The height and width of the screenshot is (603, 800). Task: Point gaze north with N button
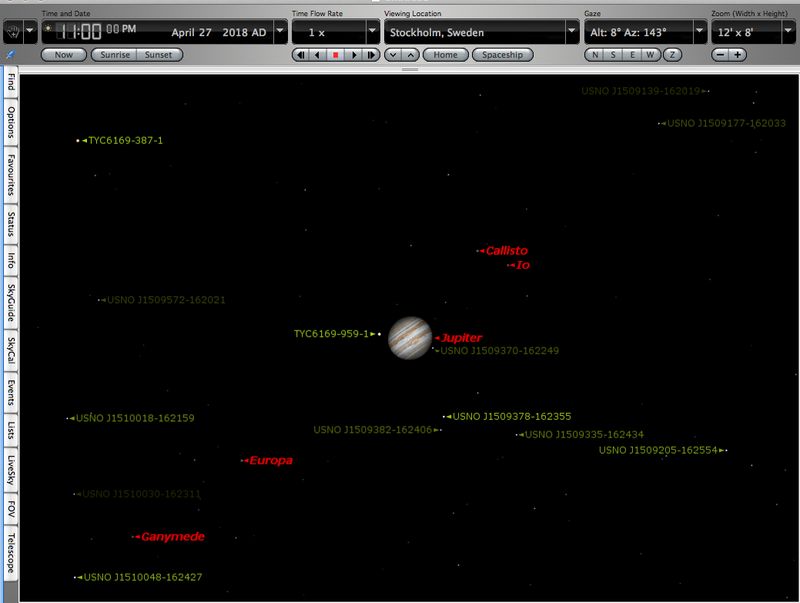click(x=595, y=55)
